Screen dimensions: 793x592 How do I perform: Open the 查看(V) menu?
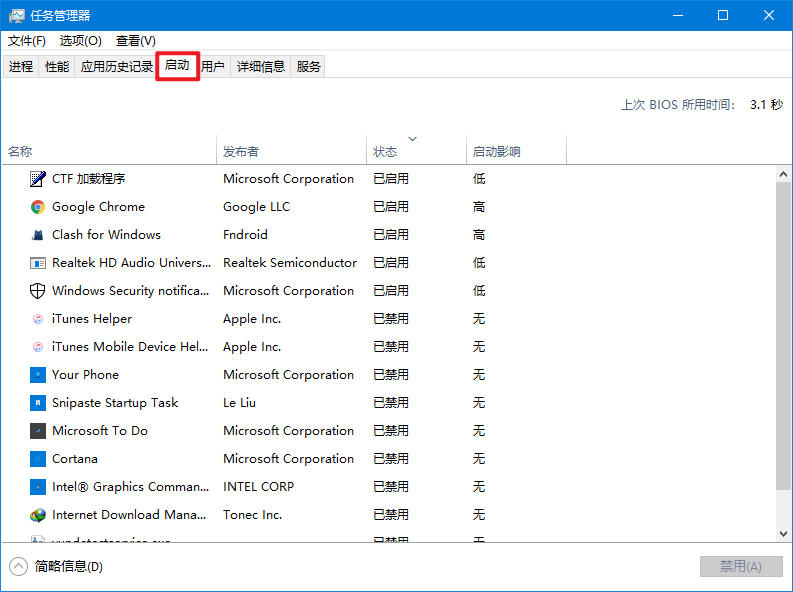(x=136, y=40)
